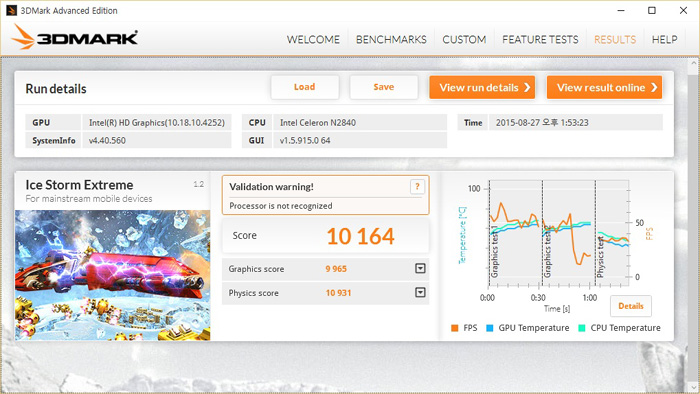
Task: Open the WELCOME tab
Action: click(313, 40)
